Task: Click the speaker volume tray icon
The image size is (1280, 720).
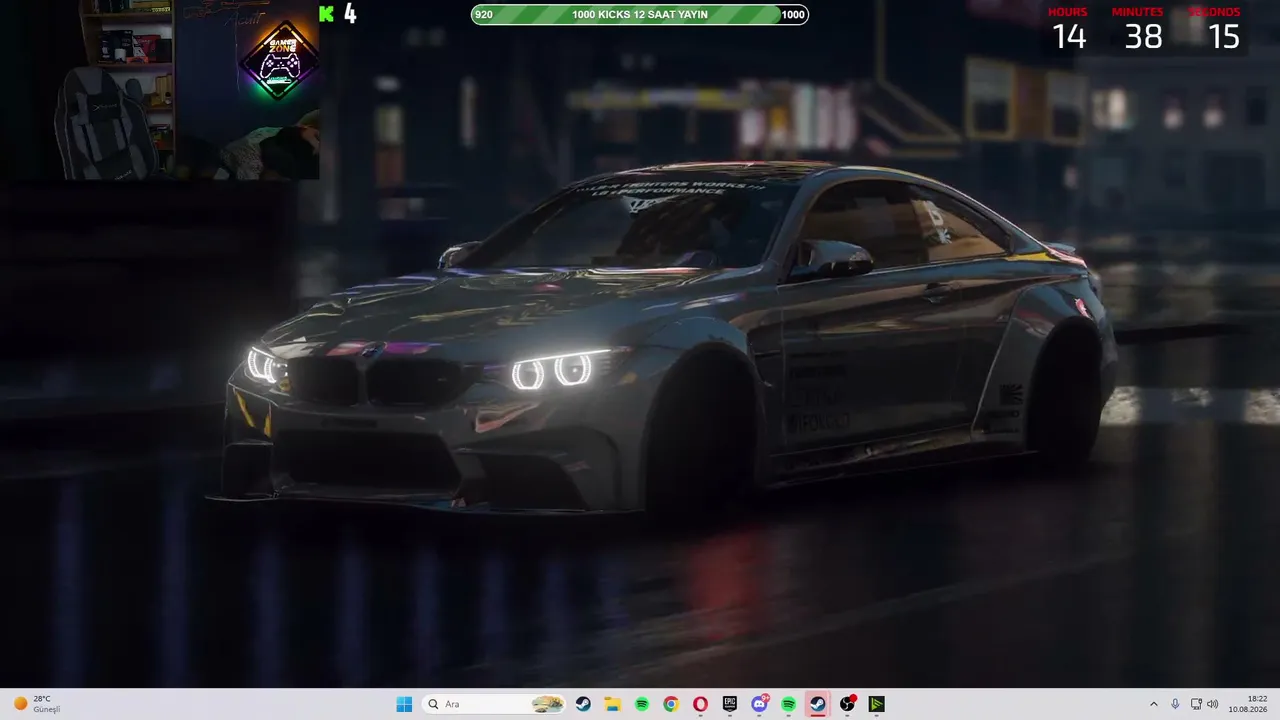Action: tap(1213, 704)
